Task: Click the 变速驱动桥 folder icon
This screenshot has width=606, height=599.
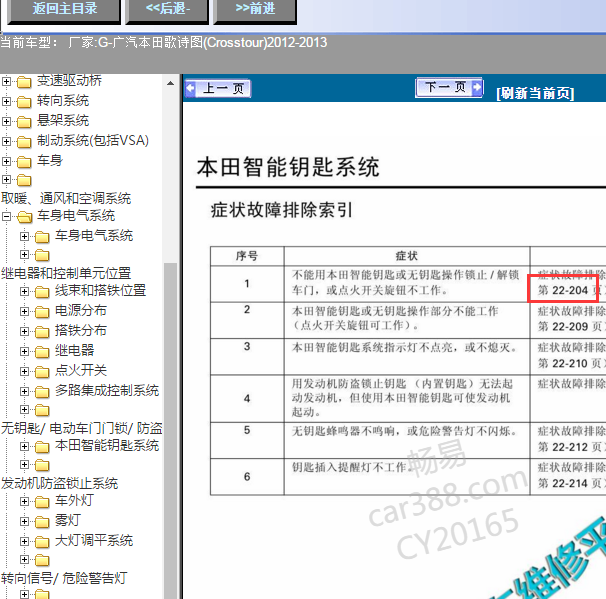Action: [x=24, y=82]
